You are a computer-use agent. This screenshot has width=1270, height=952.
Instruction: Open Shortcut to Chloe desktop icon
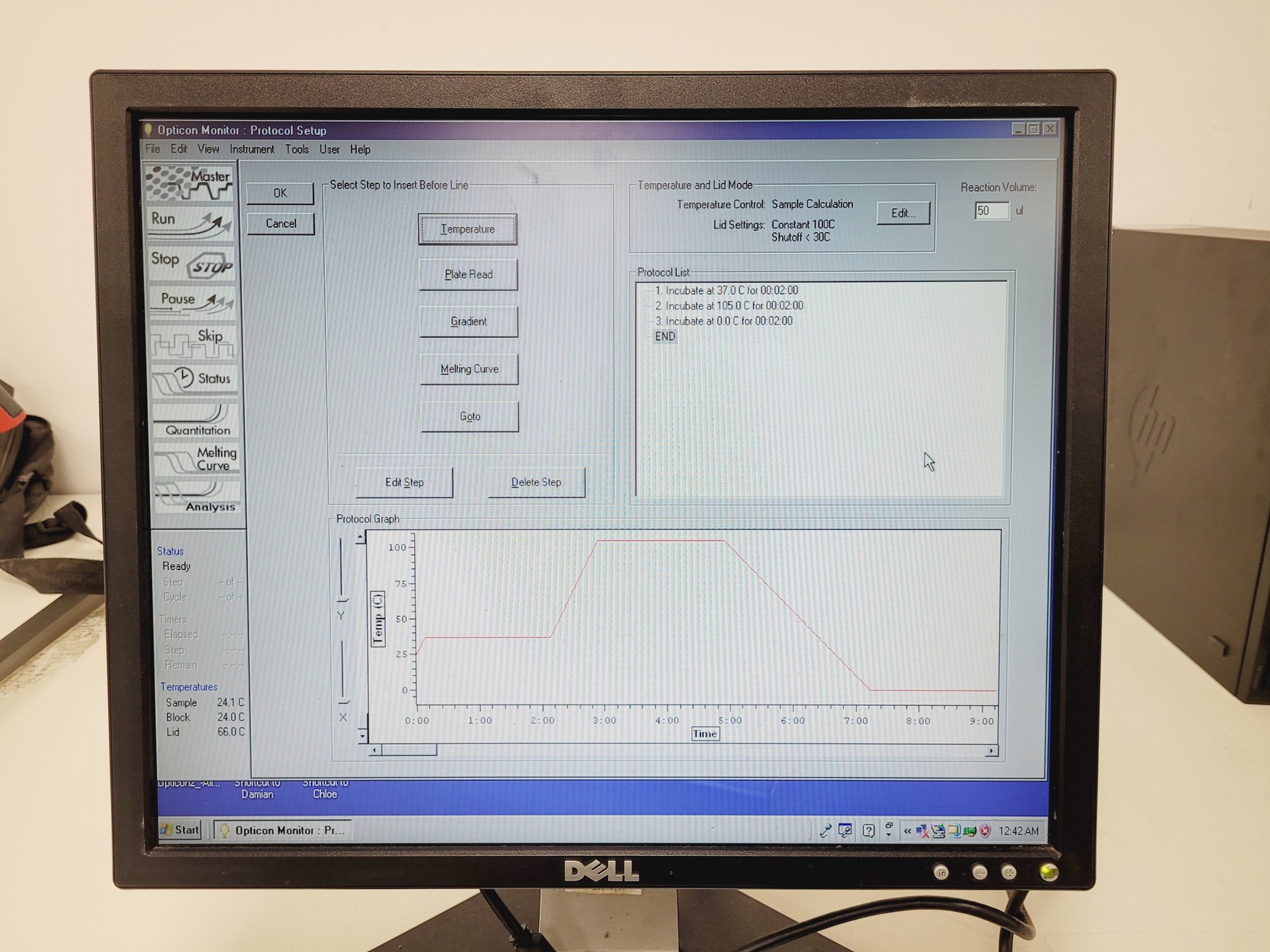(325, 789)
